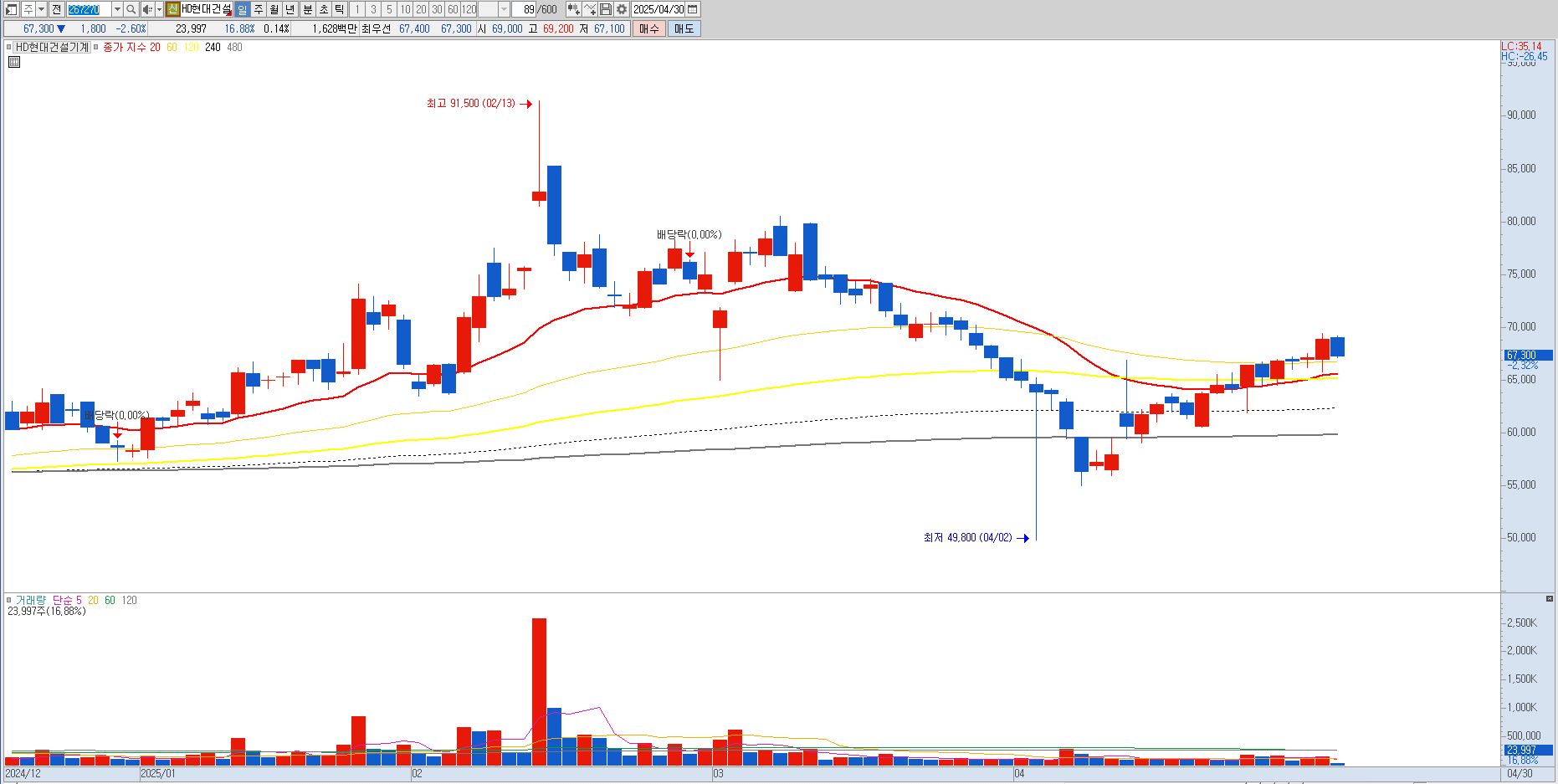Click the 매수 buy button
Image resolution: width=1558 pixels, height=784 pixels.
click(x=649, y=28)
